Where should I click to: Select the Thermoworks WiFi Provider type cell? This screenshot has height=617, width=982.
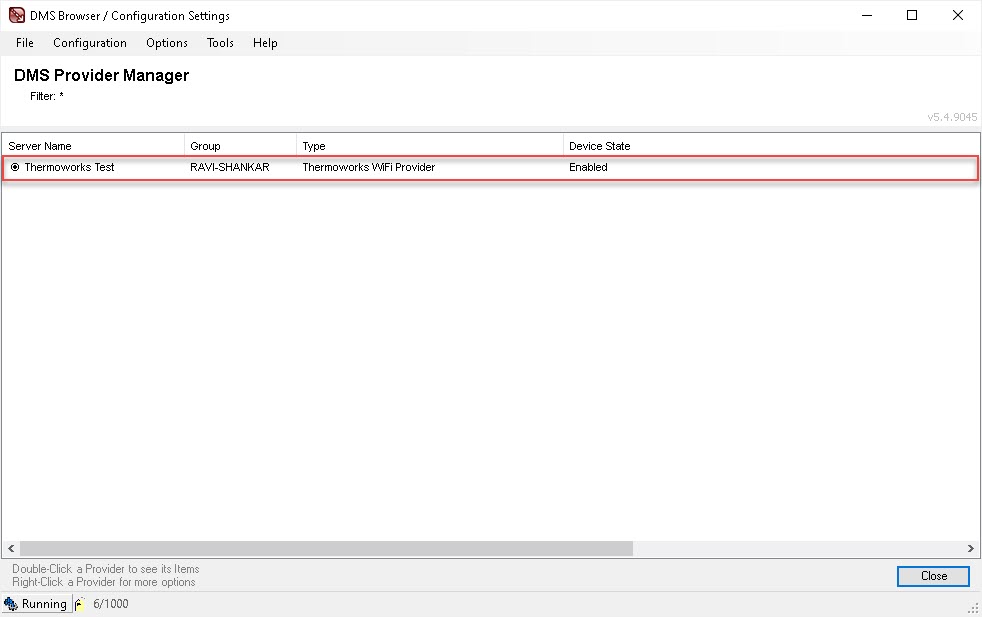(369, 168)
